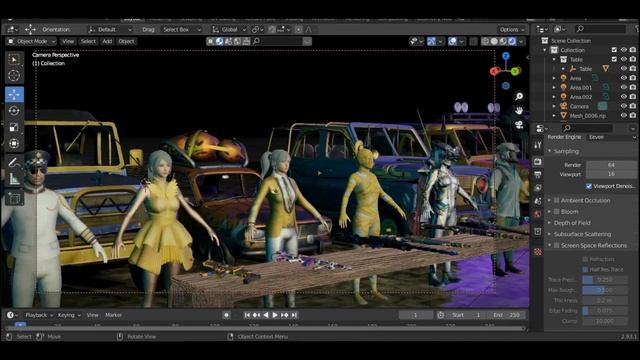This screenshot has height=360, width=640.
Task: Toggle Half Res Trace checkbox
Action: point(585,269)
